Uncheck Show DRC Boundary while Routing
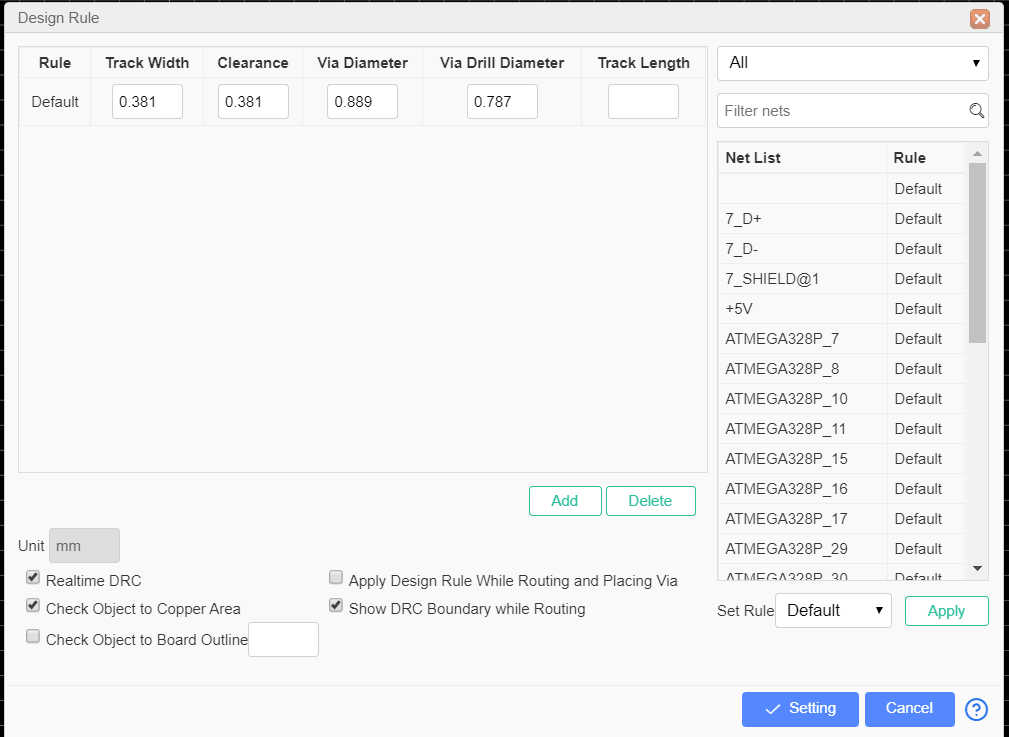Screen dimensions: 1009x737 336,606
